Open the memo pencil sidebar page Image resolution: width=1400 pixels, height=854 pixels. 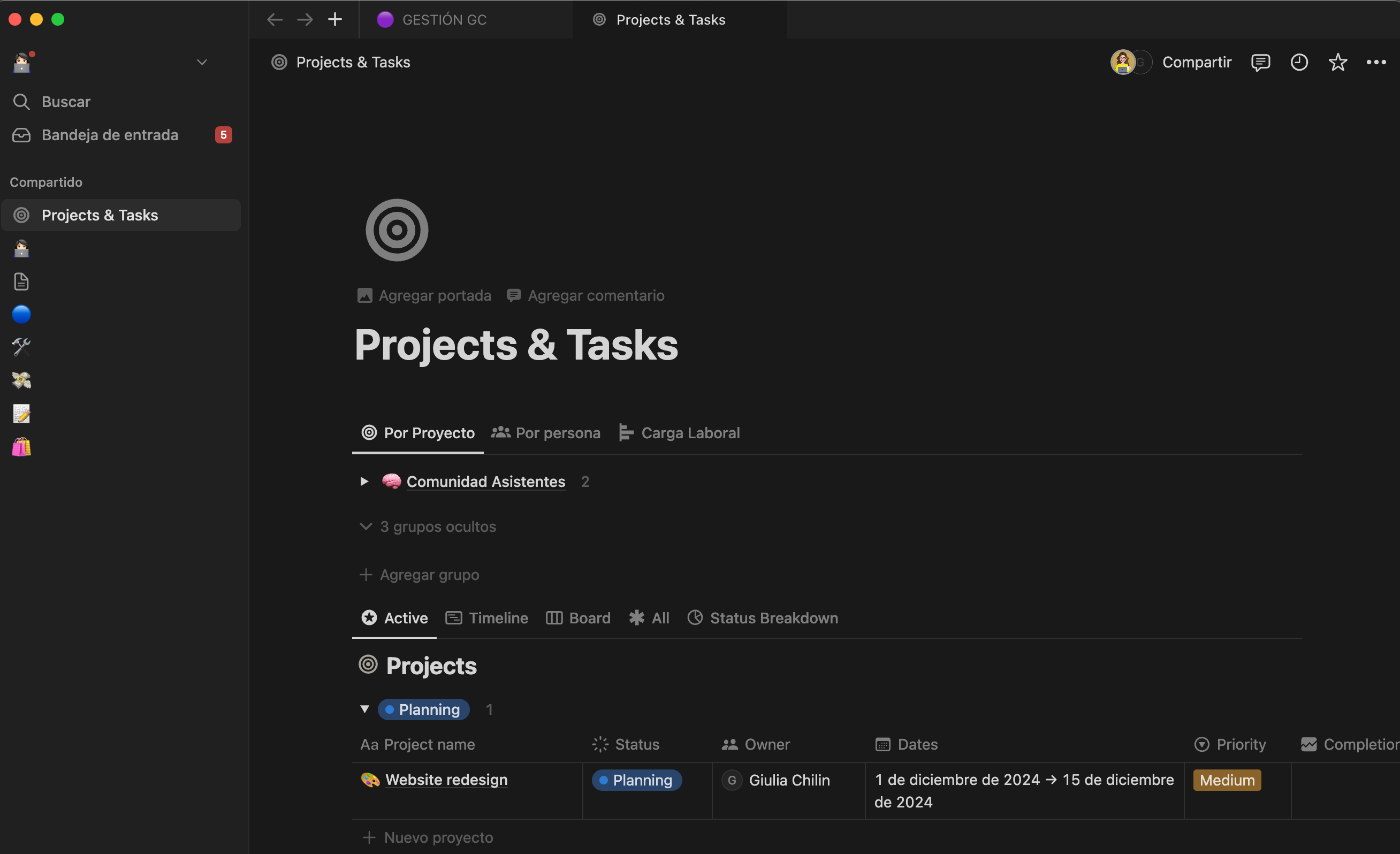21,413
